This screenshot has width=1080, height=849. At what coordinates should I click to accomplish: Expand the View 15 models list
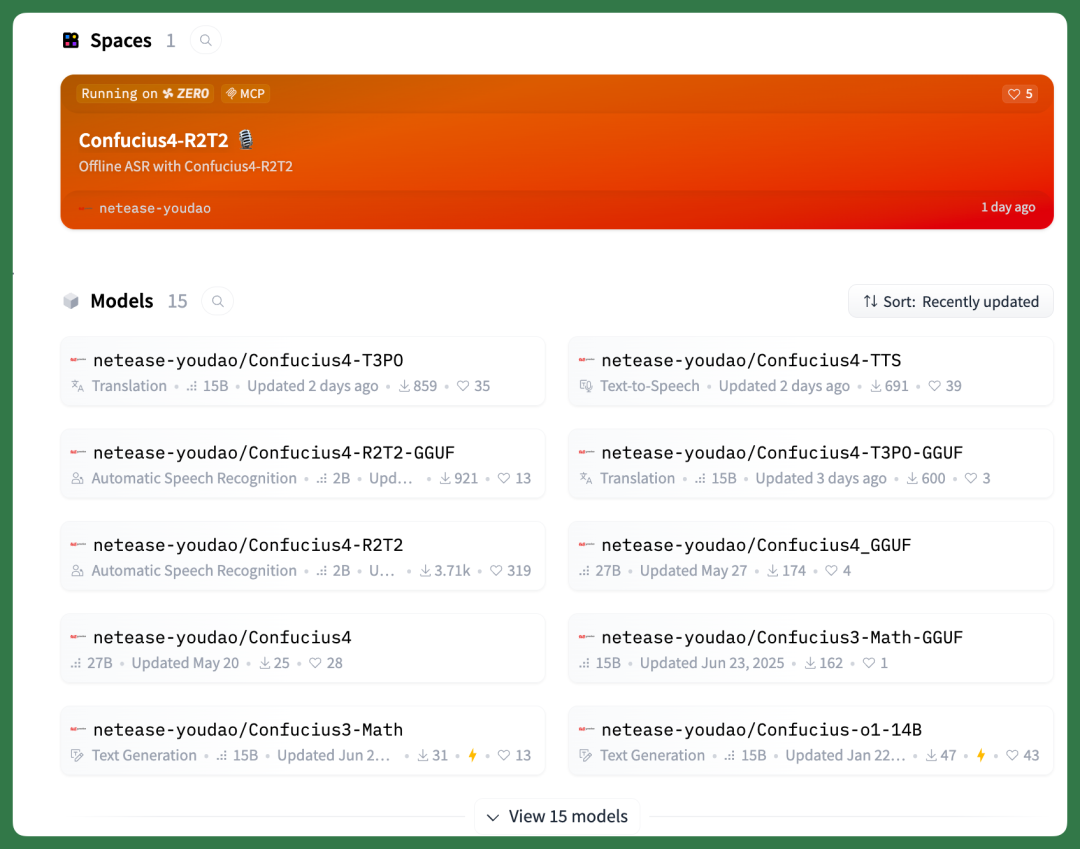[x=557, y=817]
